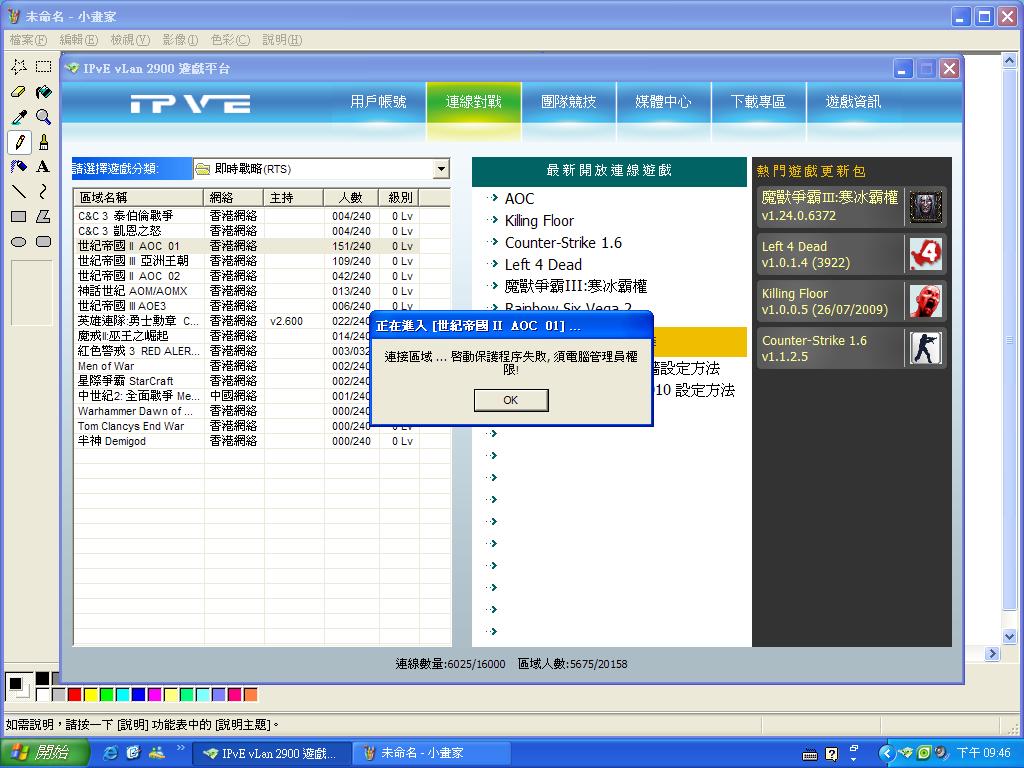This screenshot has width=1024, height=768.
Task: Switch to the 團隊競技 tab
Action: (x=568, y=102)
